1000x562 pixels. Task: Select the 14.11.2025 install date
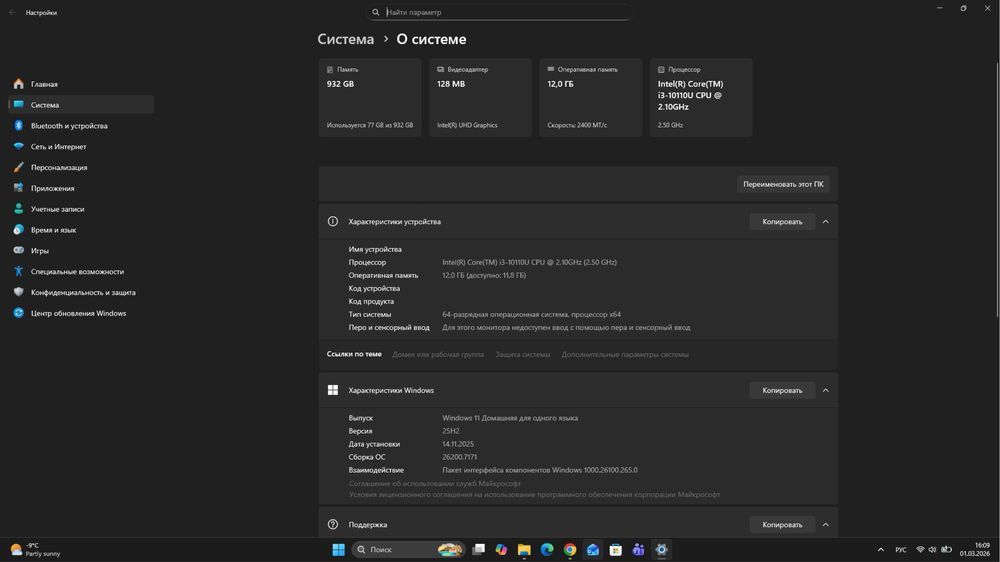point(458,444)
